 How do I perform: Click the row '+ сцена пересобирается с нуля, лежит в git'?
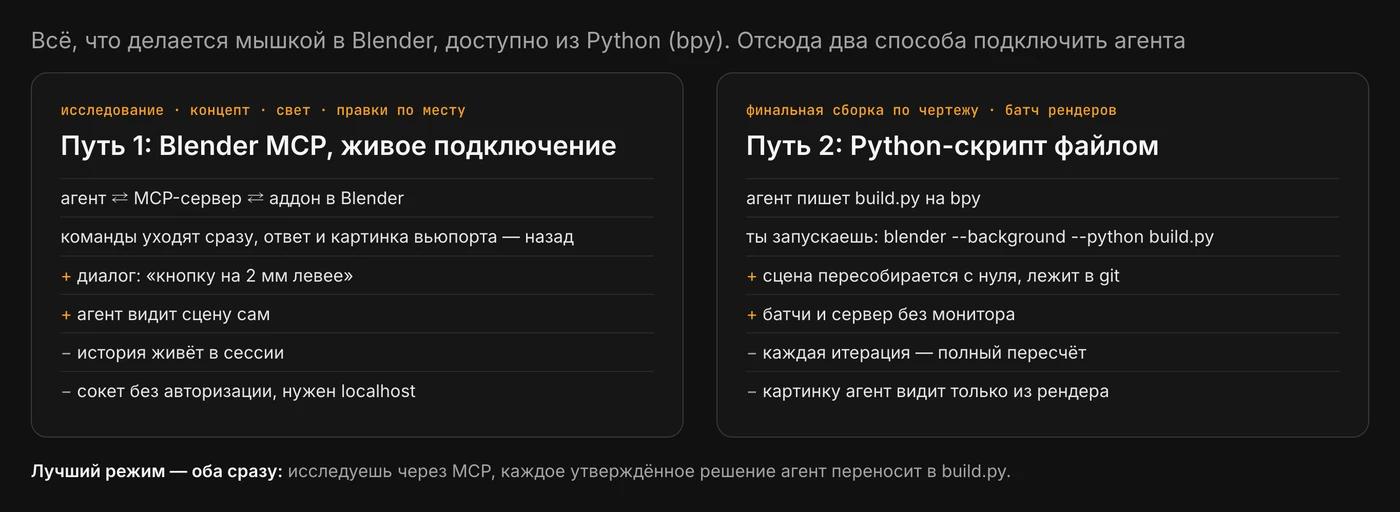(1042, 275)
